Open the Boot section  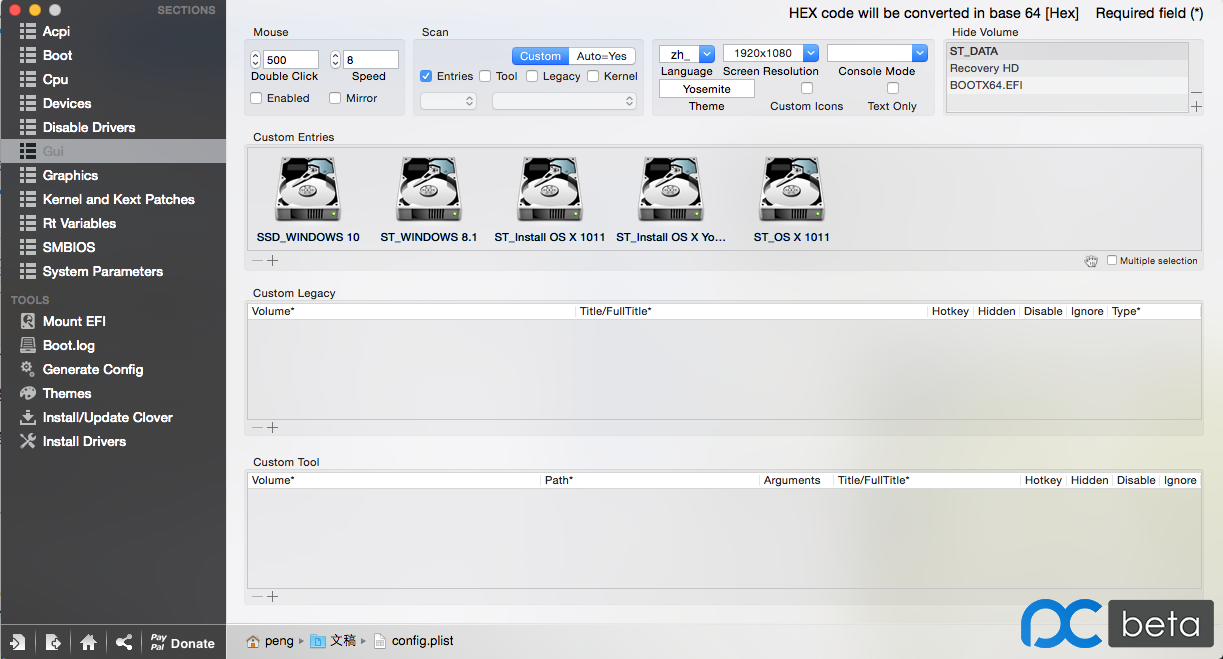tap(113, 55)
